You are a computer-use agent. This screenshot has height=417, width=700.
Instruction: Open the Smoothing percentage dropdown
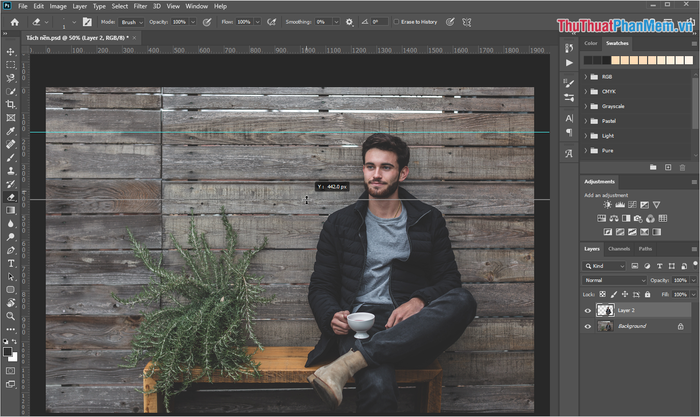point(337,22)
